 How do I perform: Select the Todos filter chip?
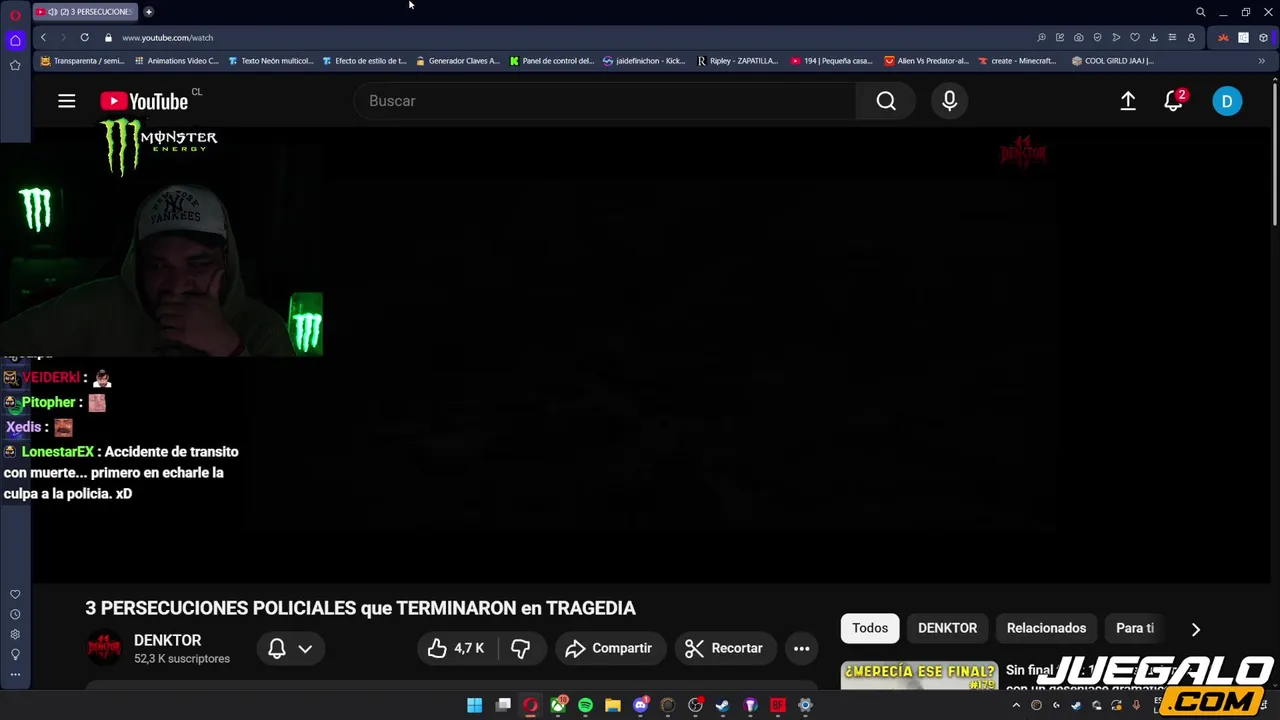click(870, 628)
